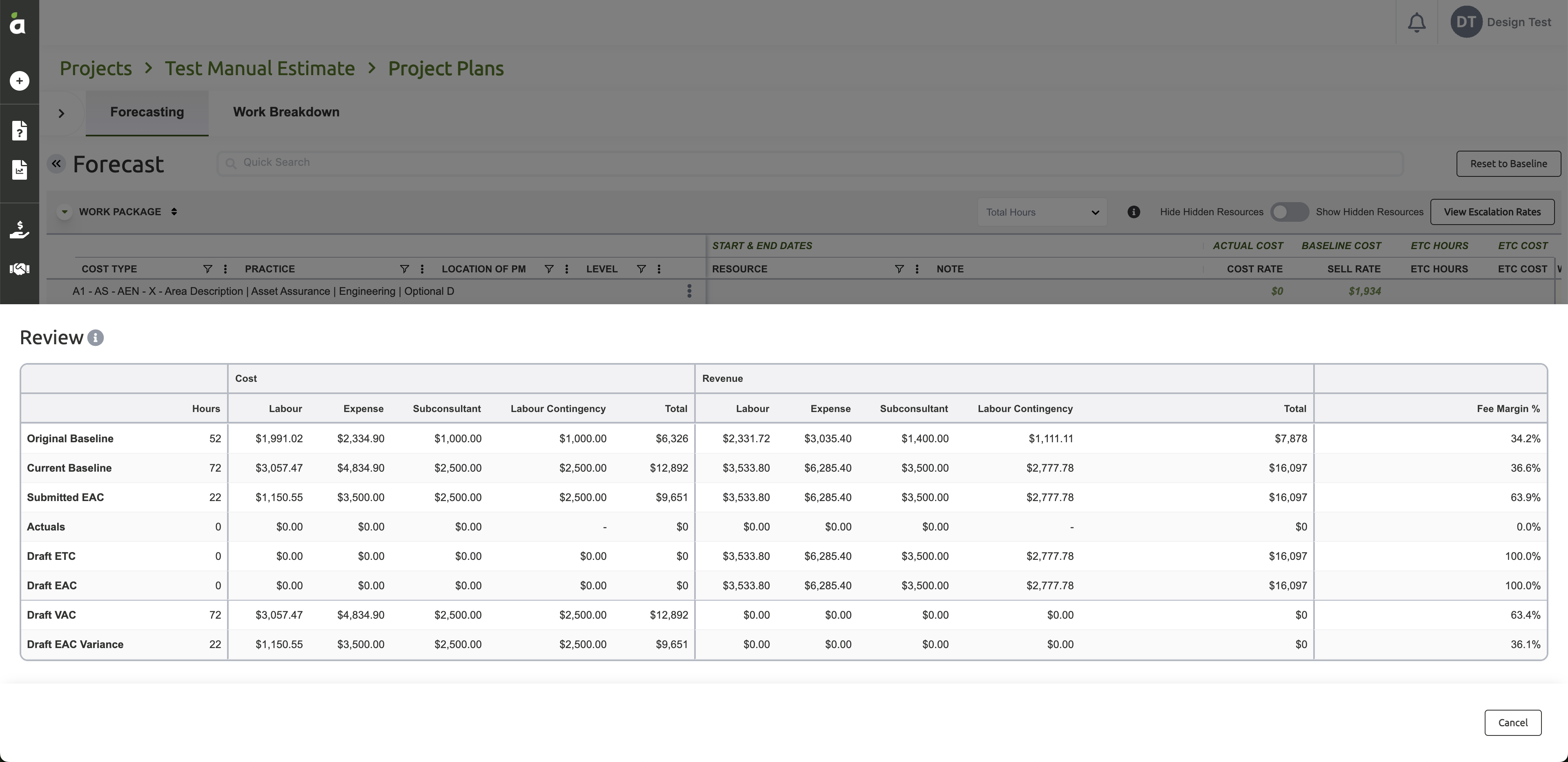Viewport: 1568px width, 762px height.
Task: Select the Original Baseline row label
Action: 70,439
